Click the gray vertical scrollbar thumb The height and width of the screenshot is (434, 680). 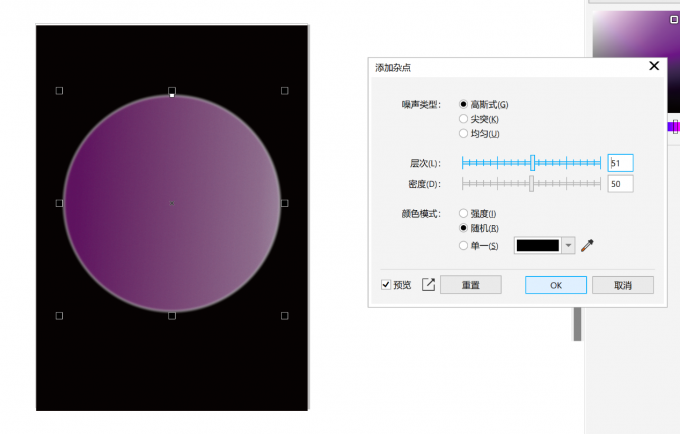[x=577, y=324]
